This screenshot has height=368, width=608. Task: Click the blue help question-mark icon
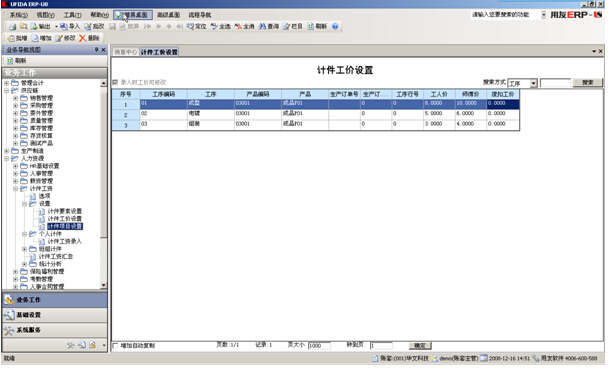tap(335, 26)
